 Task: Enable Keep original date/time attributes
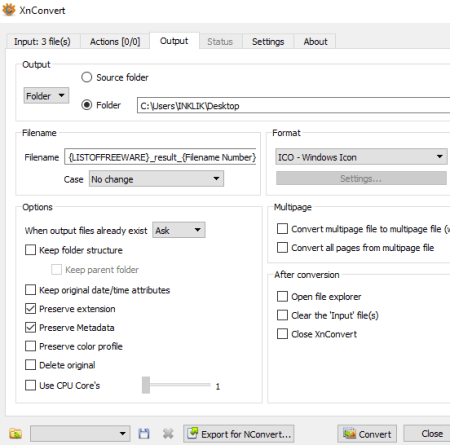click(x=30, y=290)
